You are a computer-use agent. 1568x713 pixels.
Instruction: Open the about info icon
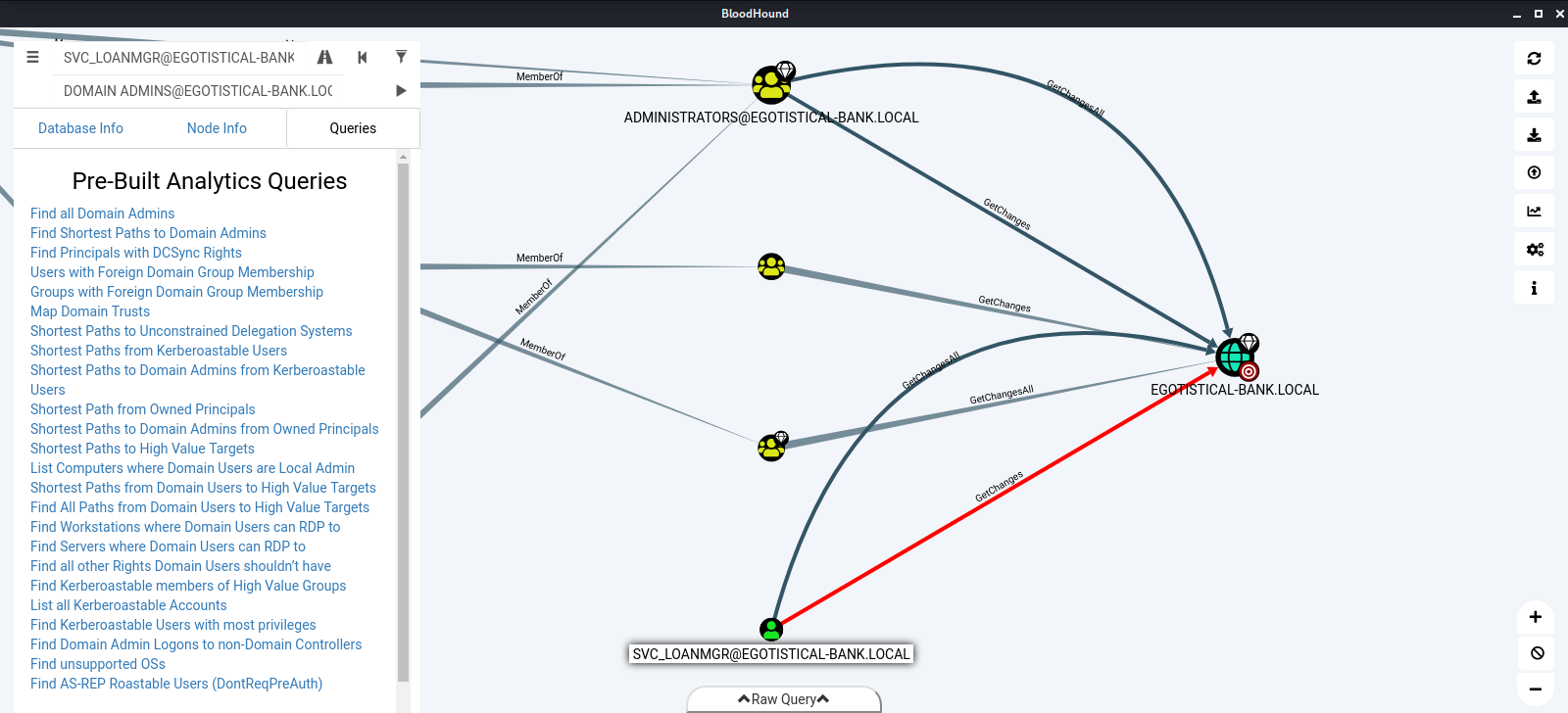pyautogui.click(x=1534, y=287)
